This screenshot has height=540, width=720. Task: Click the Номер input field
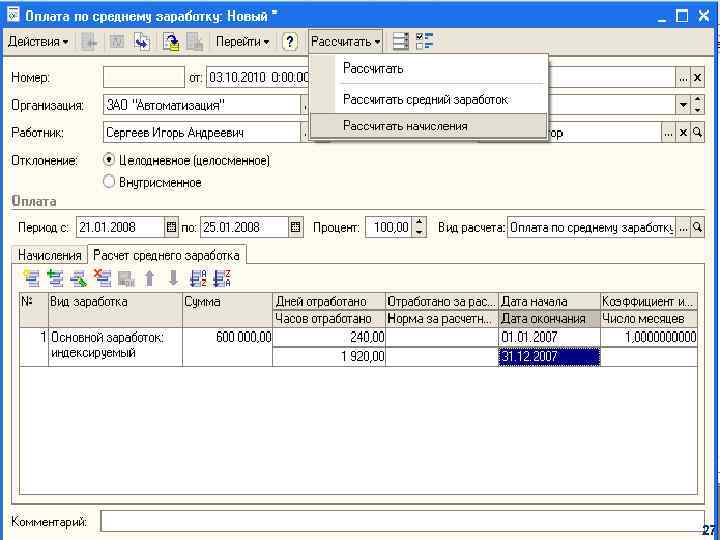click(144, 78)
